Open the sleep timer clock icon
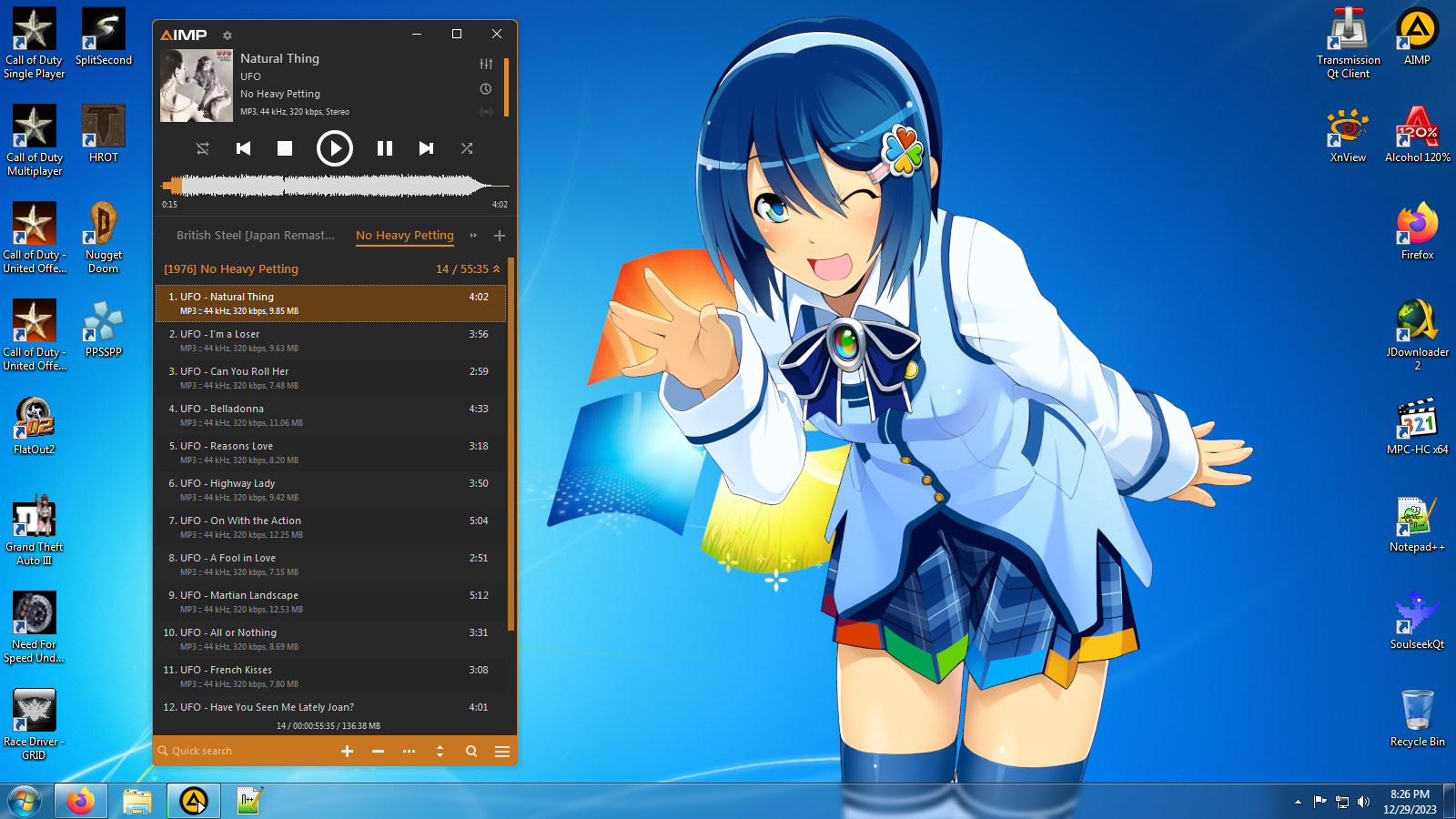1456x819 pixels. pos(486,89)
